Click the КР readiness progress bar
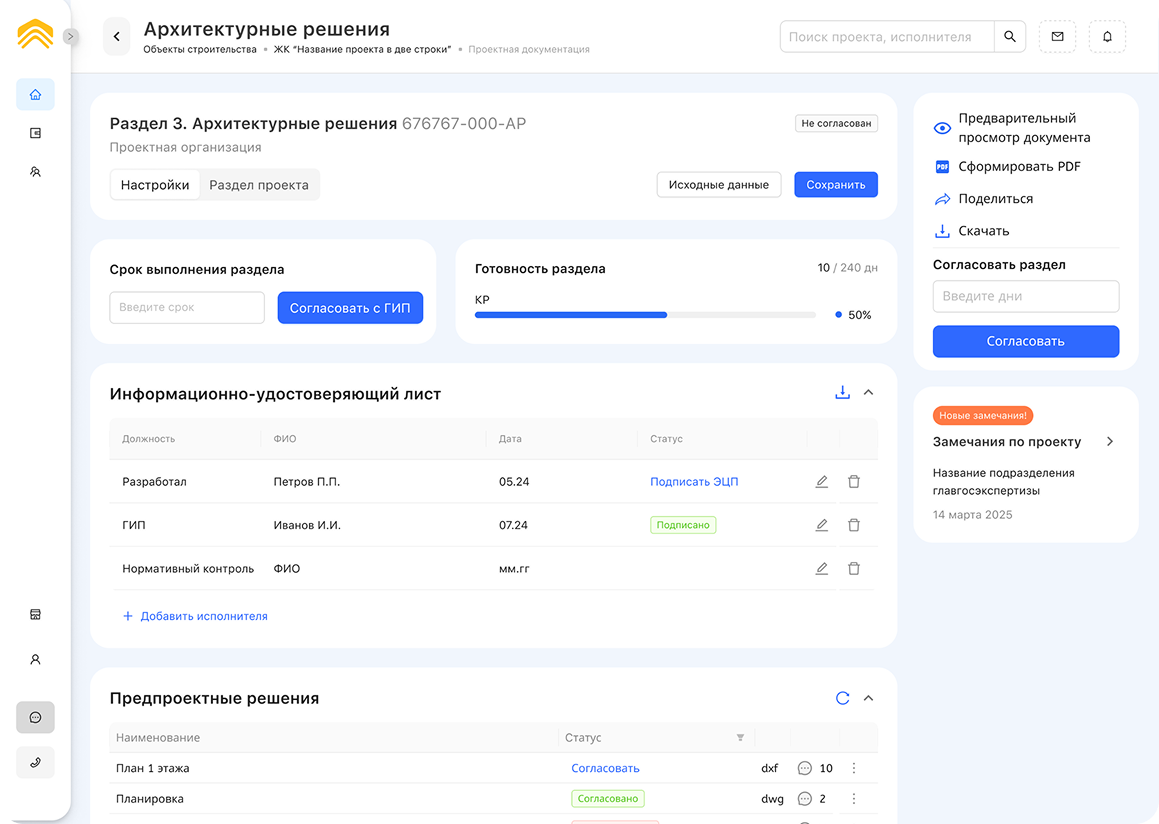The image size is (1159, 824). click(645, 315)
